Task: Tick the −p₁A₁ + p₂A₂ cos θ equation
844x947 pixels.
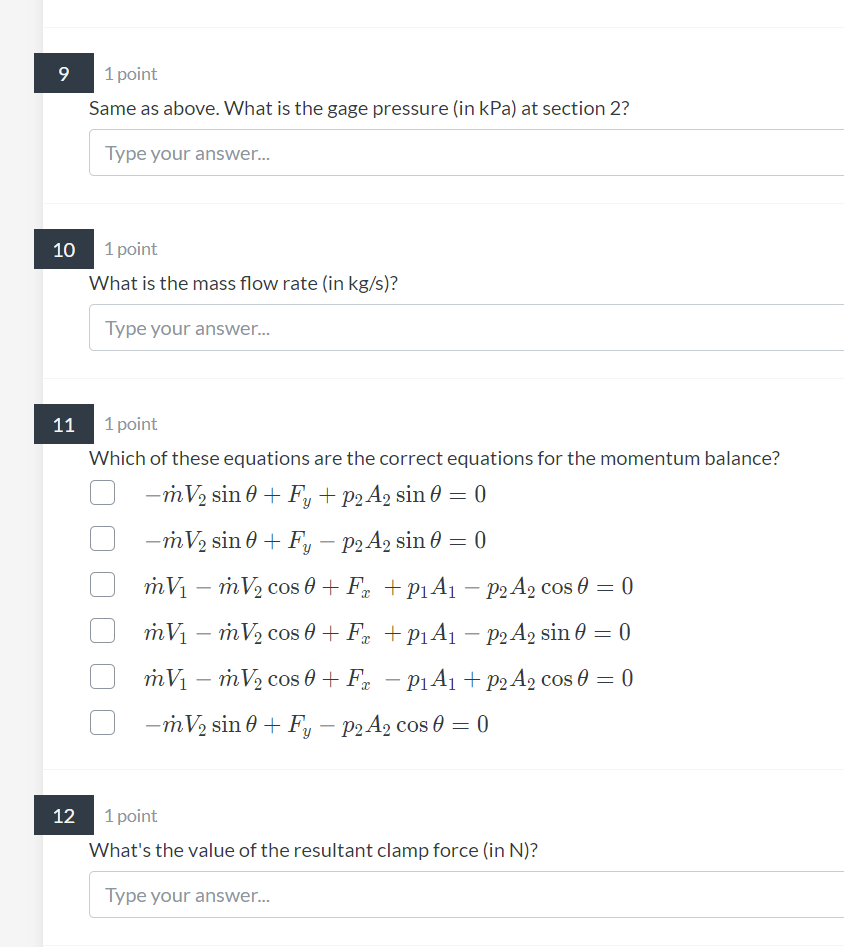Action: pos(102,677)
